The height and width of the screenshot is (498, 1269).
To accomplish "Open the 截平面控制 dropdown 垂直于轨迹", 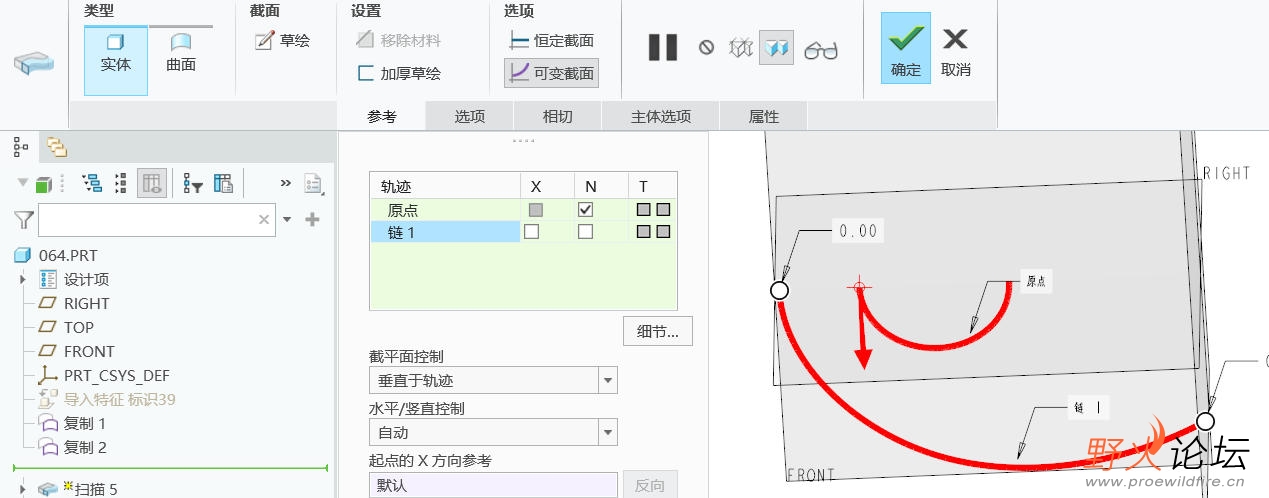I will 493,380.
